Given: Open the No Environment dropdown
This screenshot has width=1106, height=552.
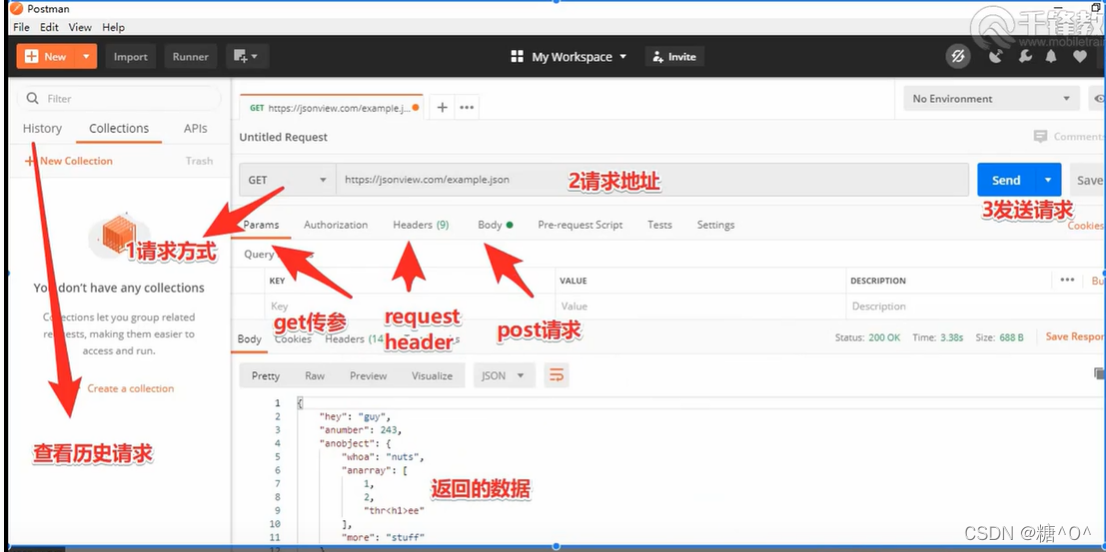Looking at the screenshot, I should (x=991, y=99).
